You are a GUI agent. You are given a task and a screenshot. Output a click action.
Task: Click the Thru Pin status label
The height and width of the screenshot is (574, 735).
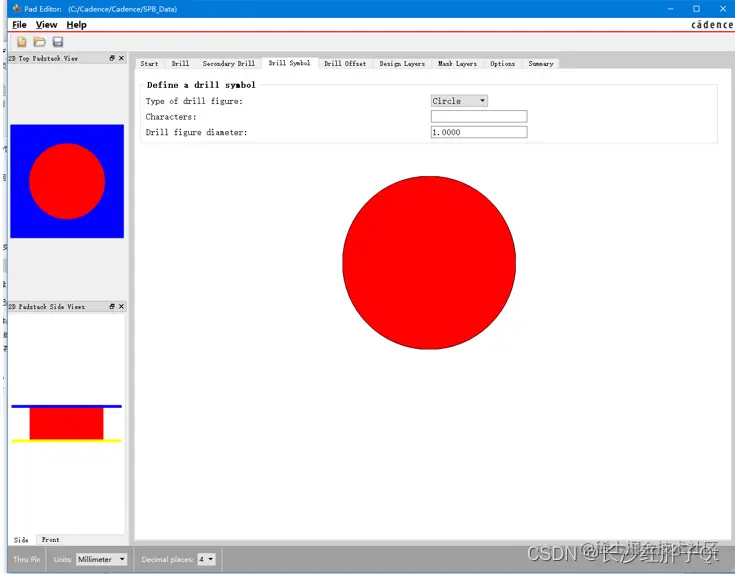[27, 559]
